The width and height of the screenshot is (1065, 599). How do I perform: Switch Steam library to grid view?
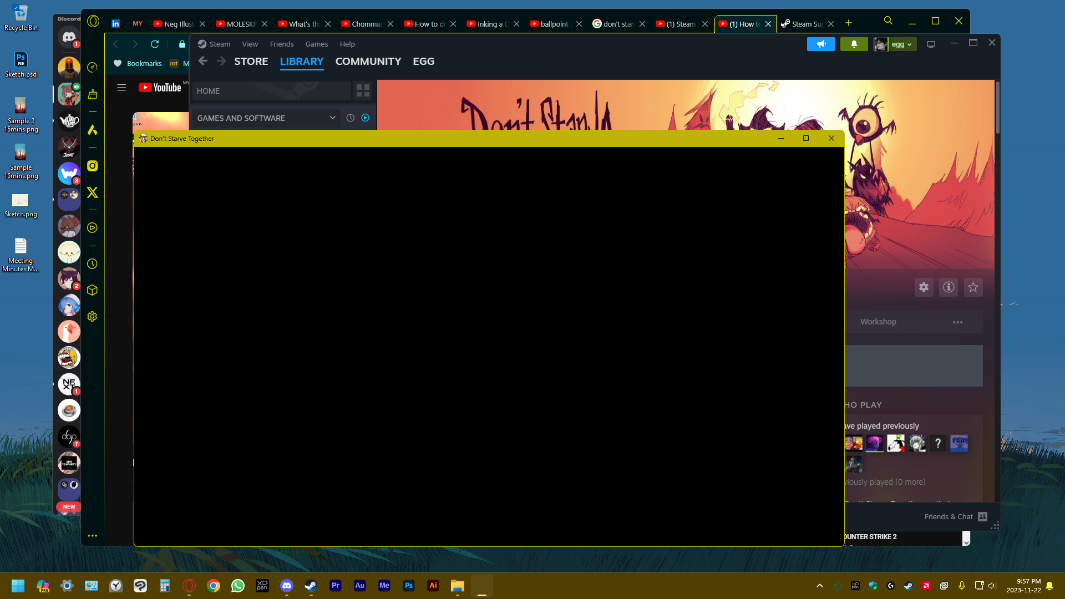(363, 91)
